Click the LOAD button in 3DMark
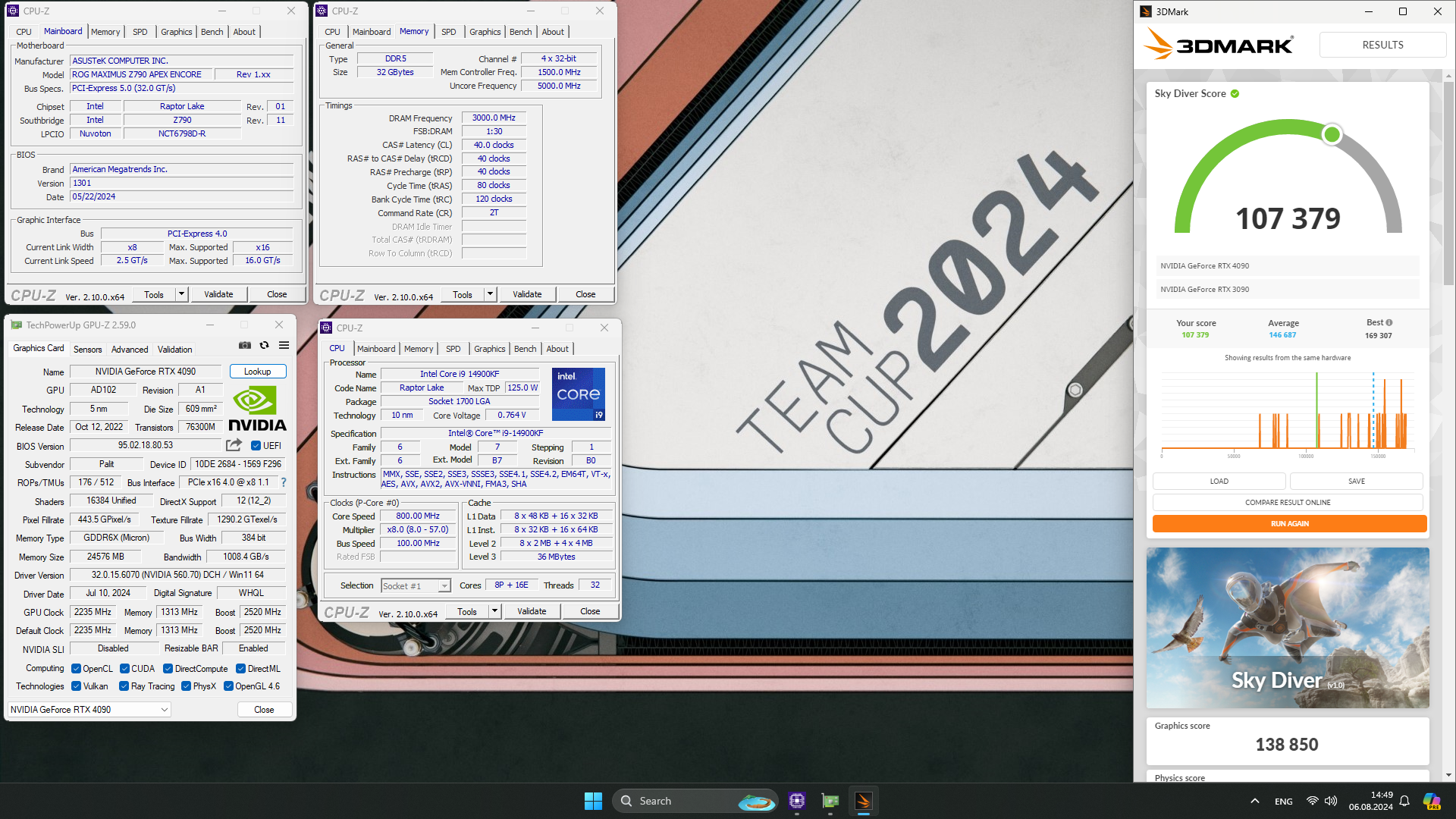 coord(1219,482)
